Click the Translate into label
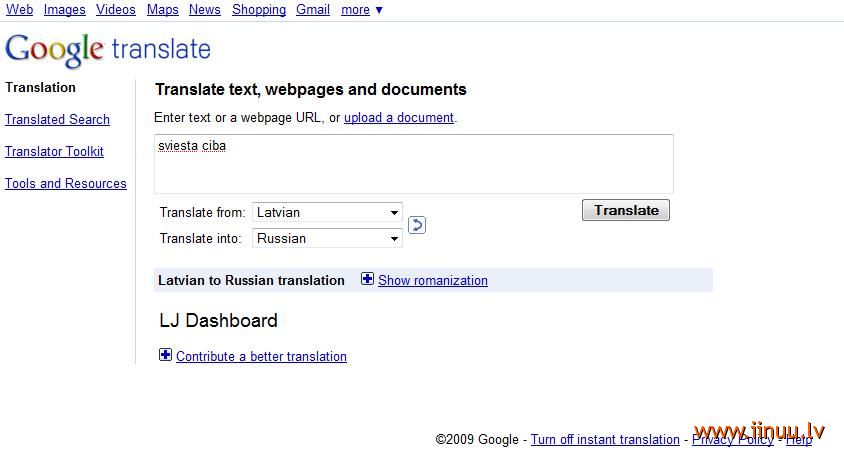 pos(200,238)
